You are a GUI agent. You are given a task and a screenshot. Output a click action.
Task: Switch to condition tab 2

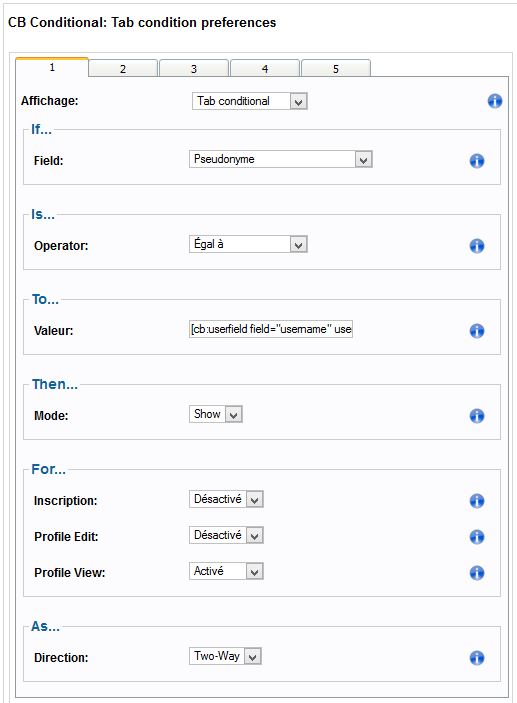(x=123, y=69)
